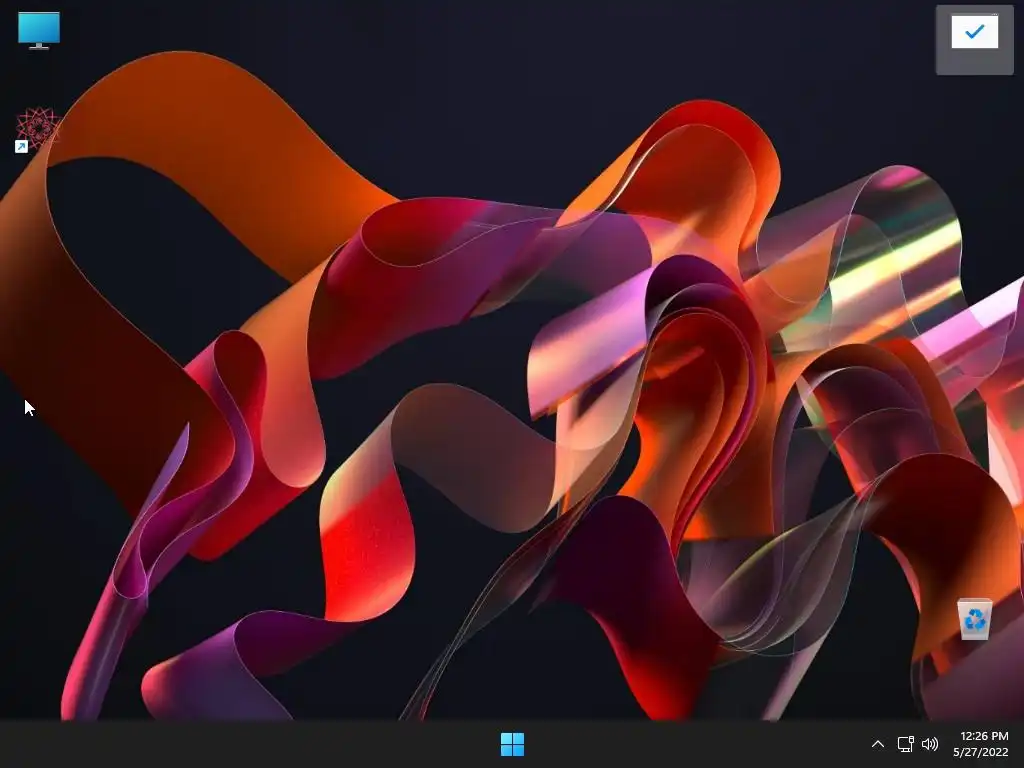
Task: Expand hidden system tray icons chevron
Action: 878,744
